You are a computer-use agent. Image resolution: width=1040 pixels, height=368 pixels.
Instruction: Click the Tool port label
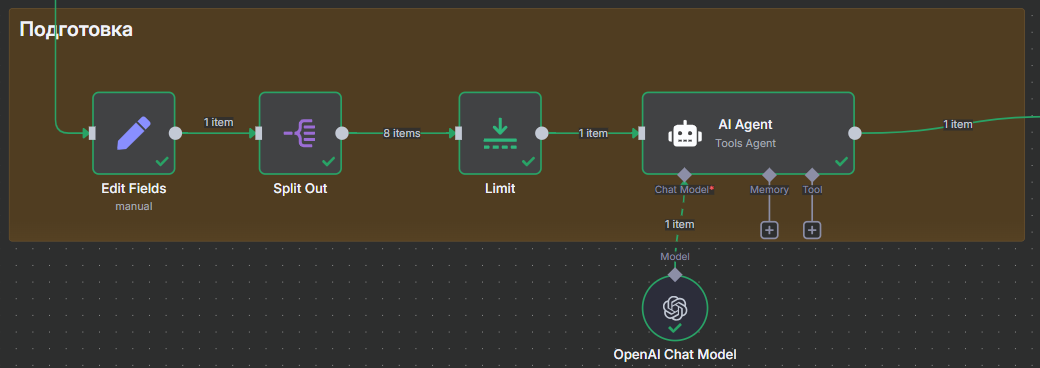pos(812,190)
